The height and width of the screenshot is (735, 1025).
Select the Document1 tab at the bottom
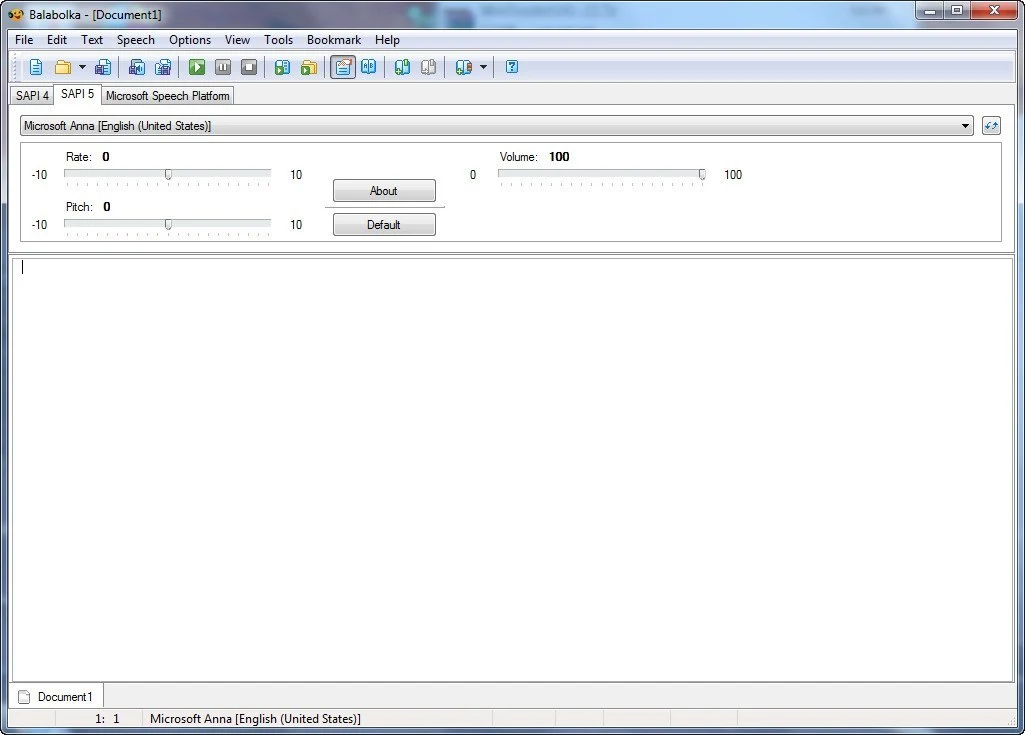56,696
